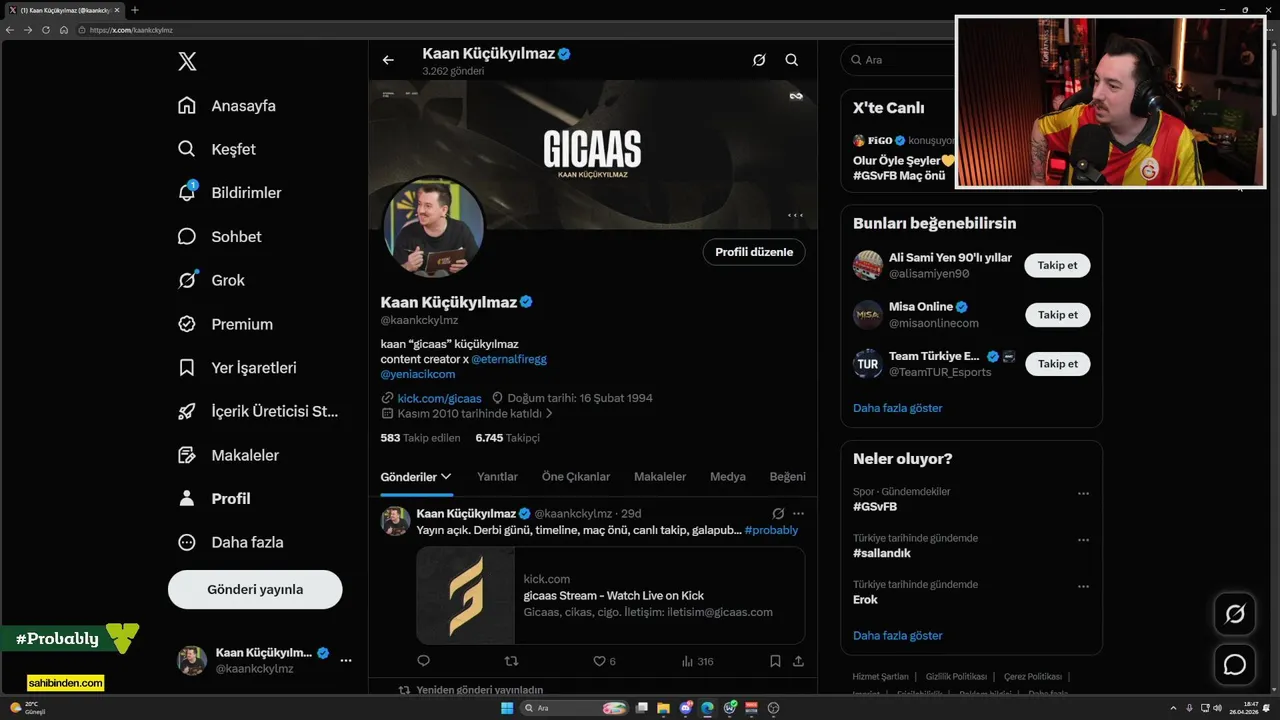Switch to Yanıtlar tab
This screenshot has width=1280, height=720.
point(497,477)
